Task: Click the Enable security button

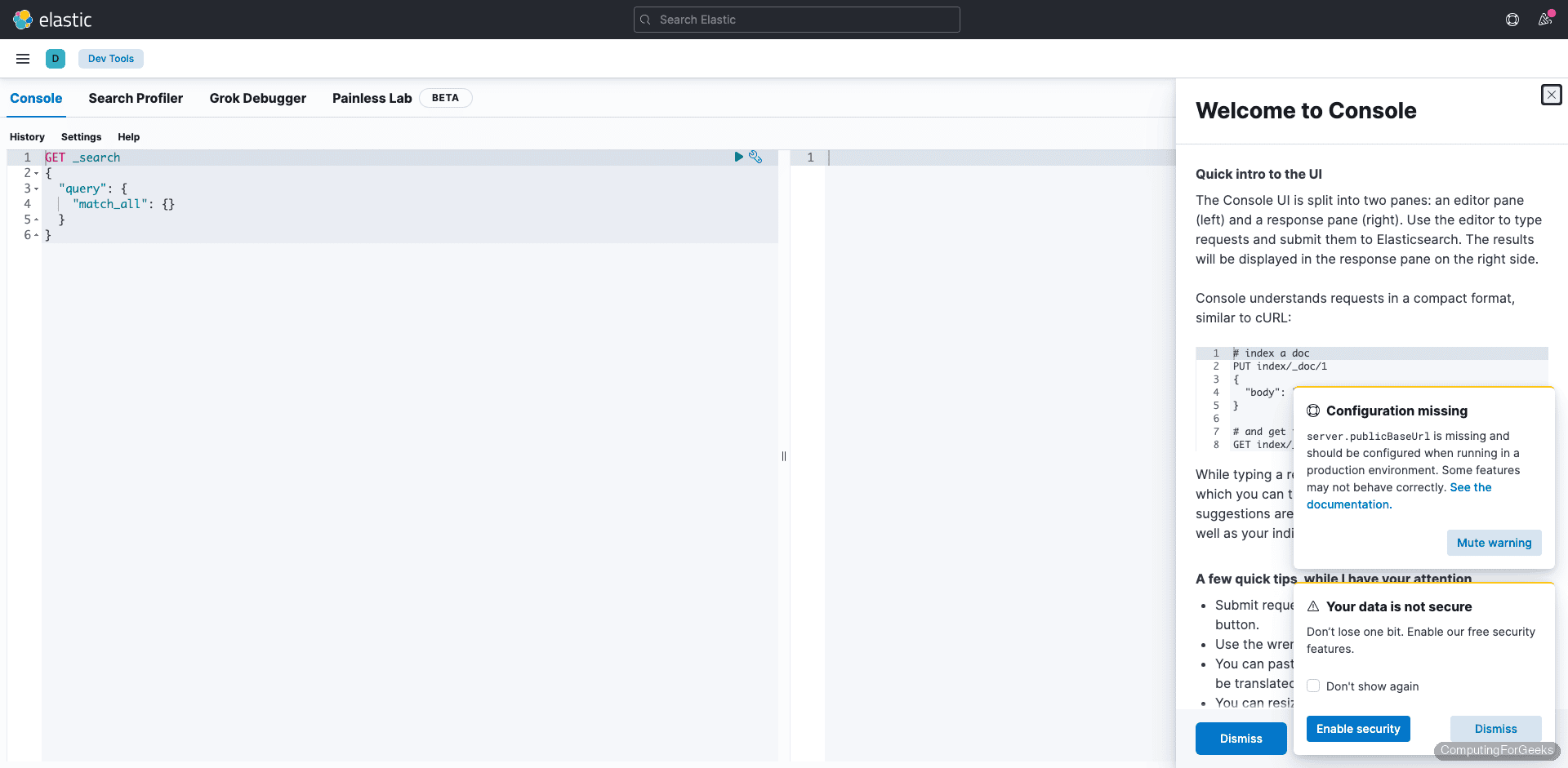Action: 1358,729
